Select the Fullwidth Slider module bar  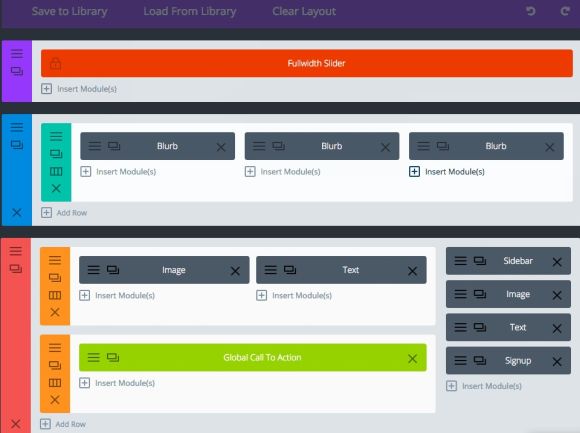(x=307, y=63)
